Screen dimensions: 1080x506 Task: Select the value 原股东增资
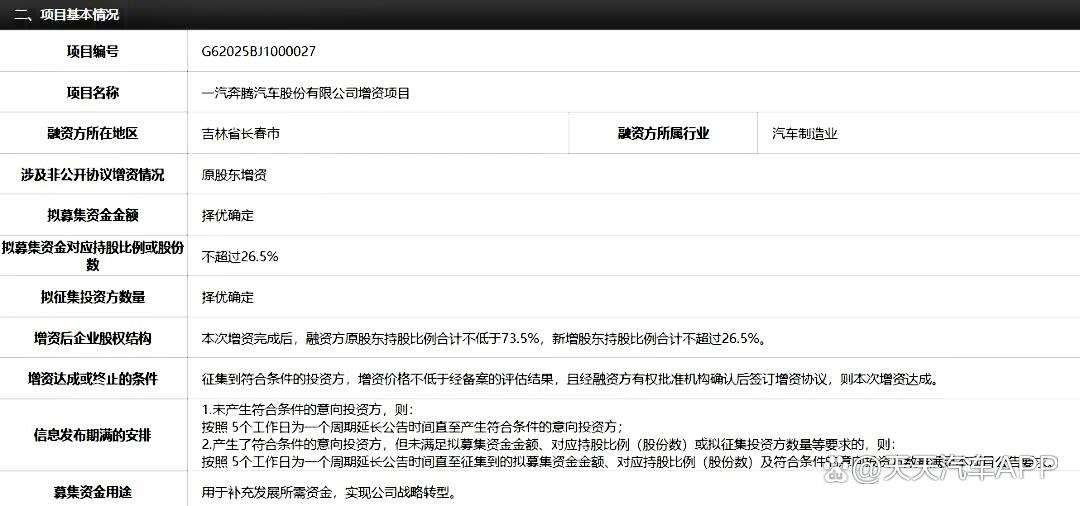tap(234, 175)
